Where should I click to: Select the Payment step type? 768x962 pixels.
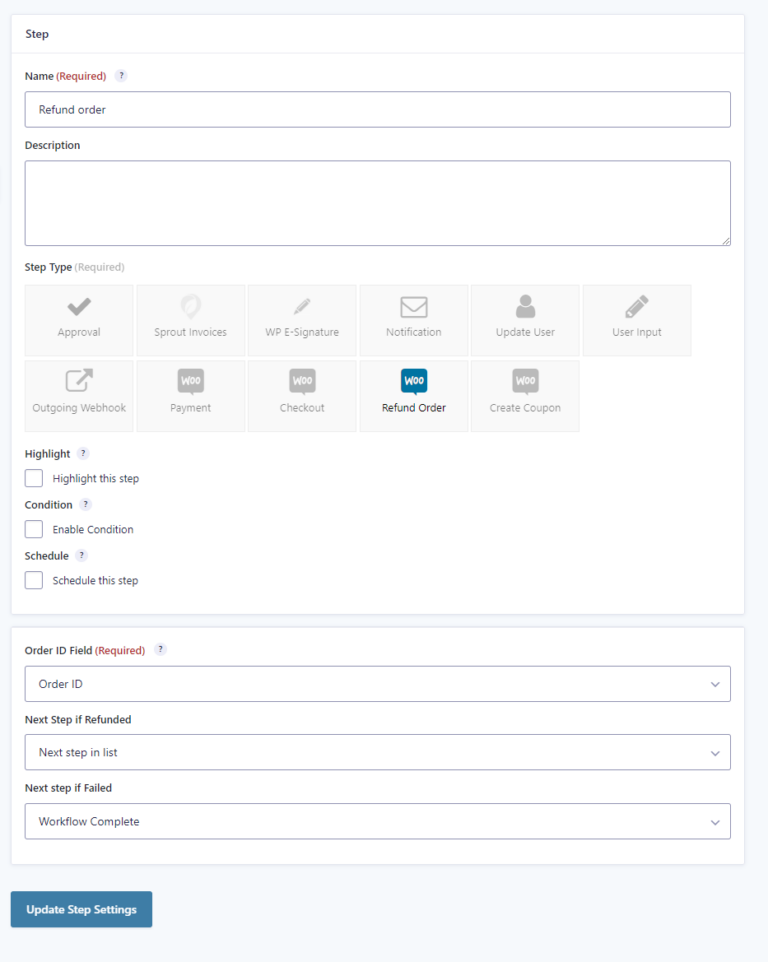click(x=190, y=395)
